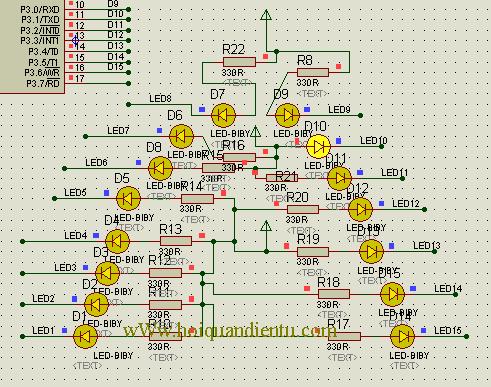
Task: Select resistor R19
Action: click(313, 252)
